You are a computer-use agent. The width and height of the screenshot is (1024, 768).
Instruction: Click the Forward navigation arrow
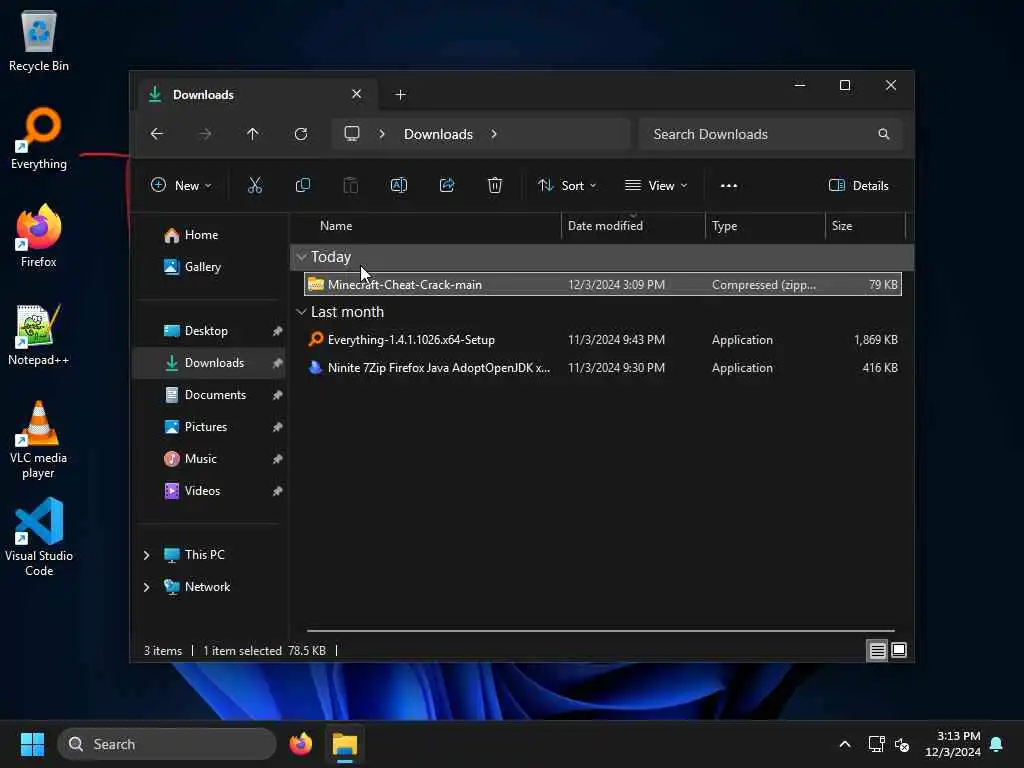[205, 134]
